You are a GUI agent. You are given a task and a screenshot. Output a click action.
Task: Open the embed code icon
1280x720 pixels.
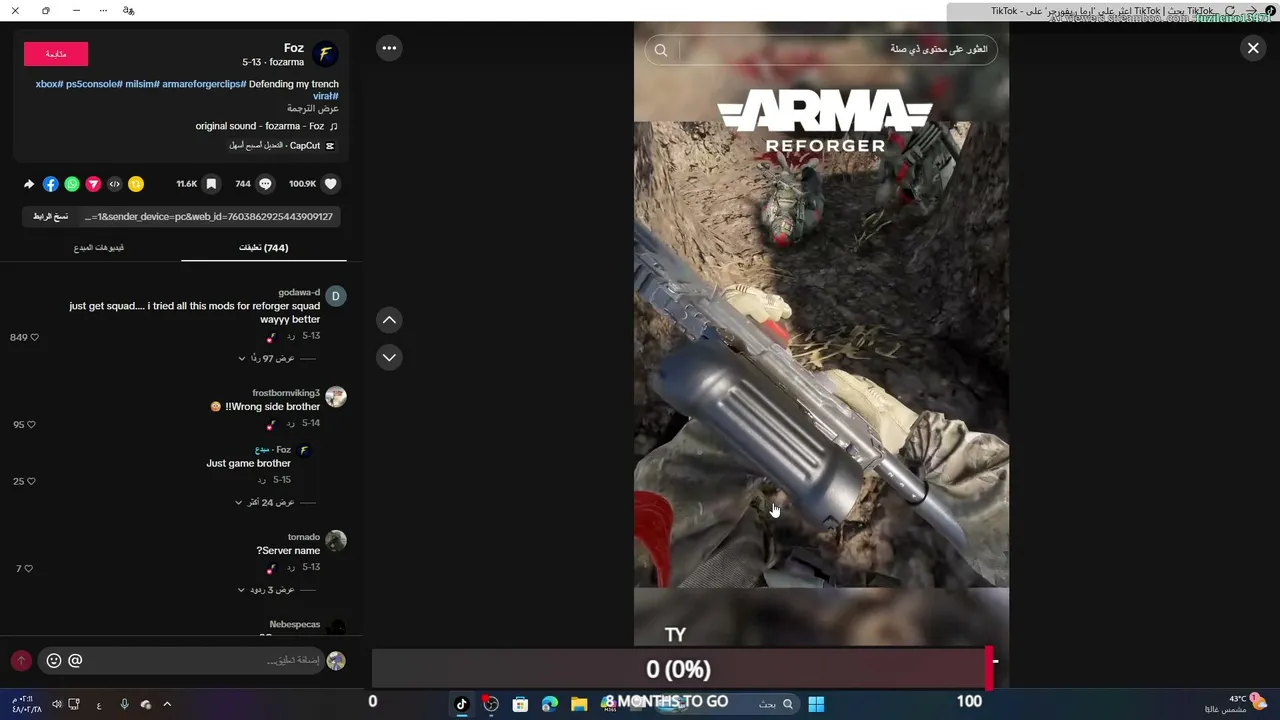pyautogui.click(x=114, y=184)
